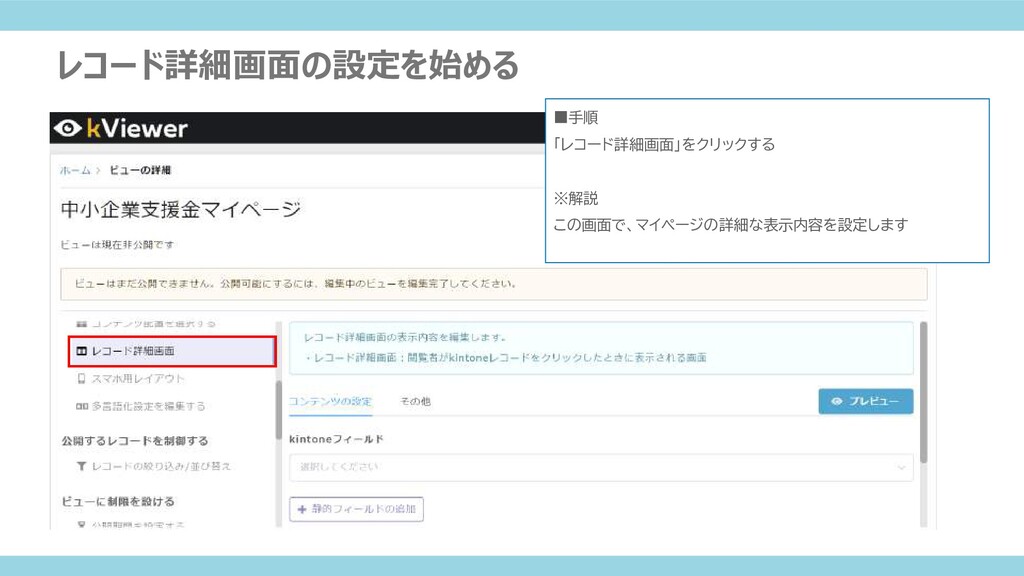Click the plus icon in 静的フィールドの追加
1024x576 pixels.
[302, 509]
